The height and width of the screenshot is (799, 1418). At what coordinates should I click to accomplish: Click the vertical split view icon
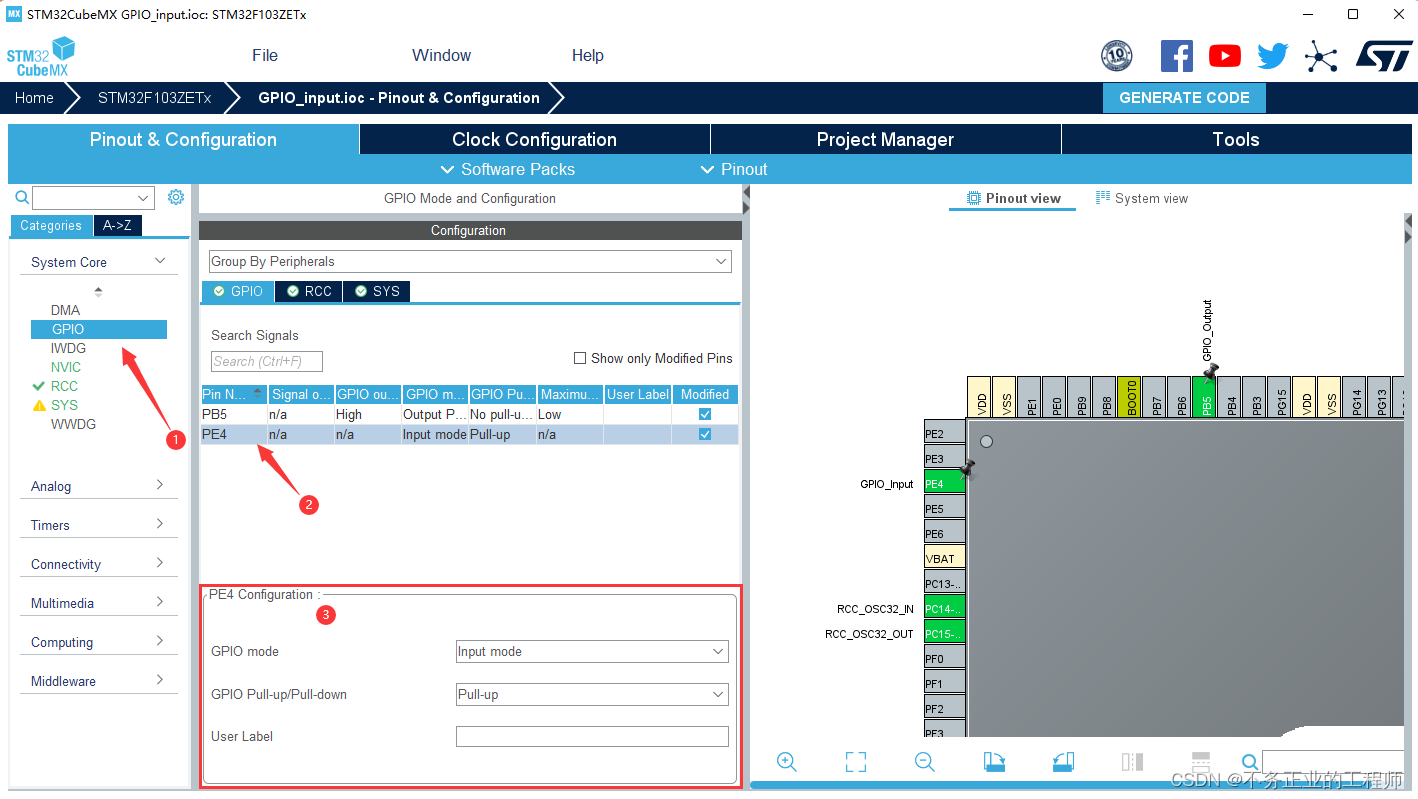tap(1132, 762)
